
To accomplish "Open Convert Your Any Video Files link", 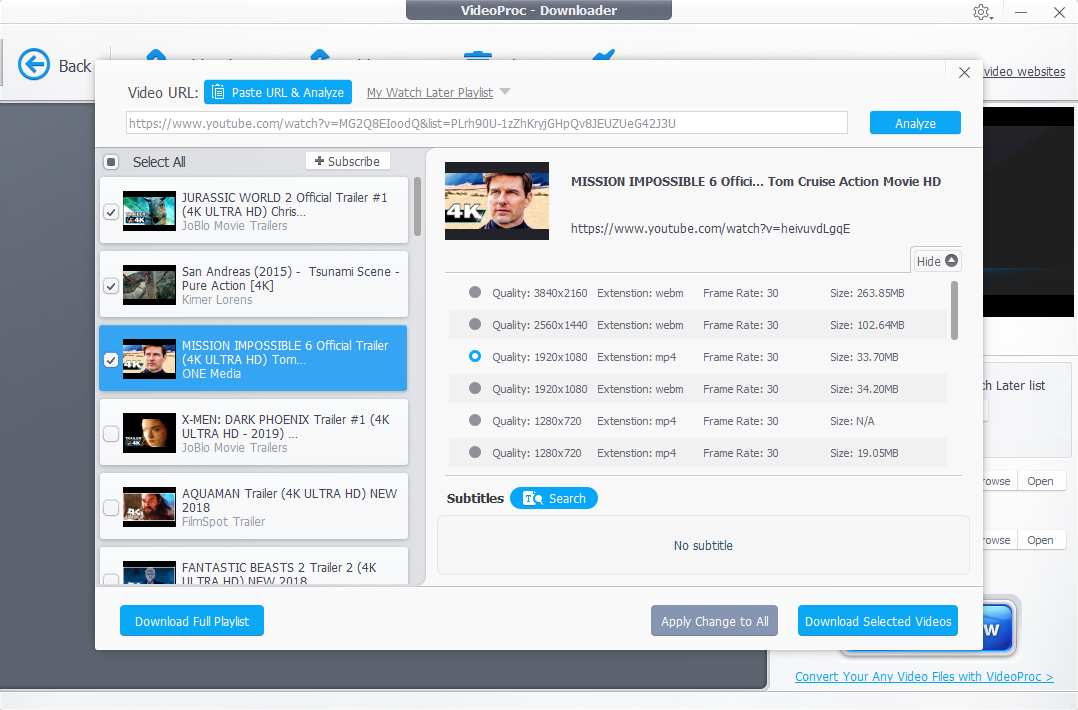I will click(924, 676).
